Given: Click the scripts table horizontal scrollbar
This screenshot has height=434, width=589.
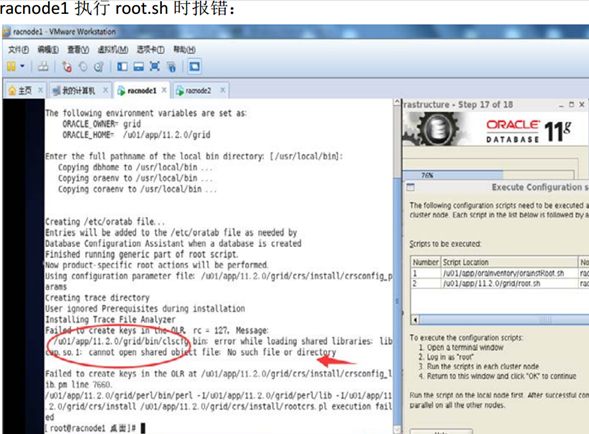Looking at the screenshot, I should (504, 320).
